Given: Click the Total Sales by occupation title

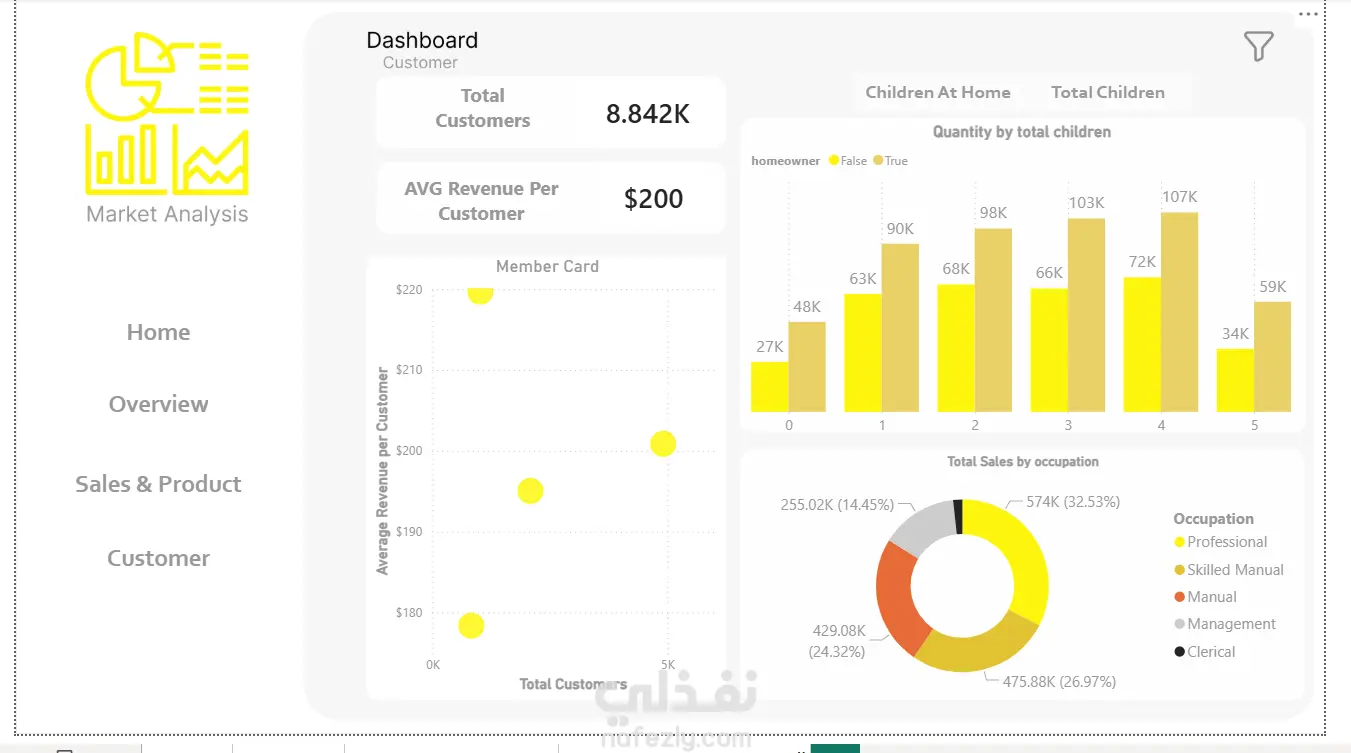Looking at the screenshot, I should point(1023,462).
